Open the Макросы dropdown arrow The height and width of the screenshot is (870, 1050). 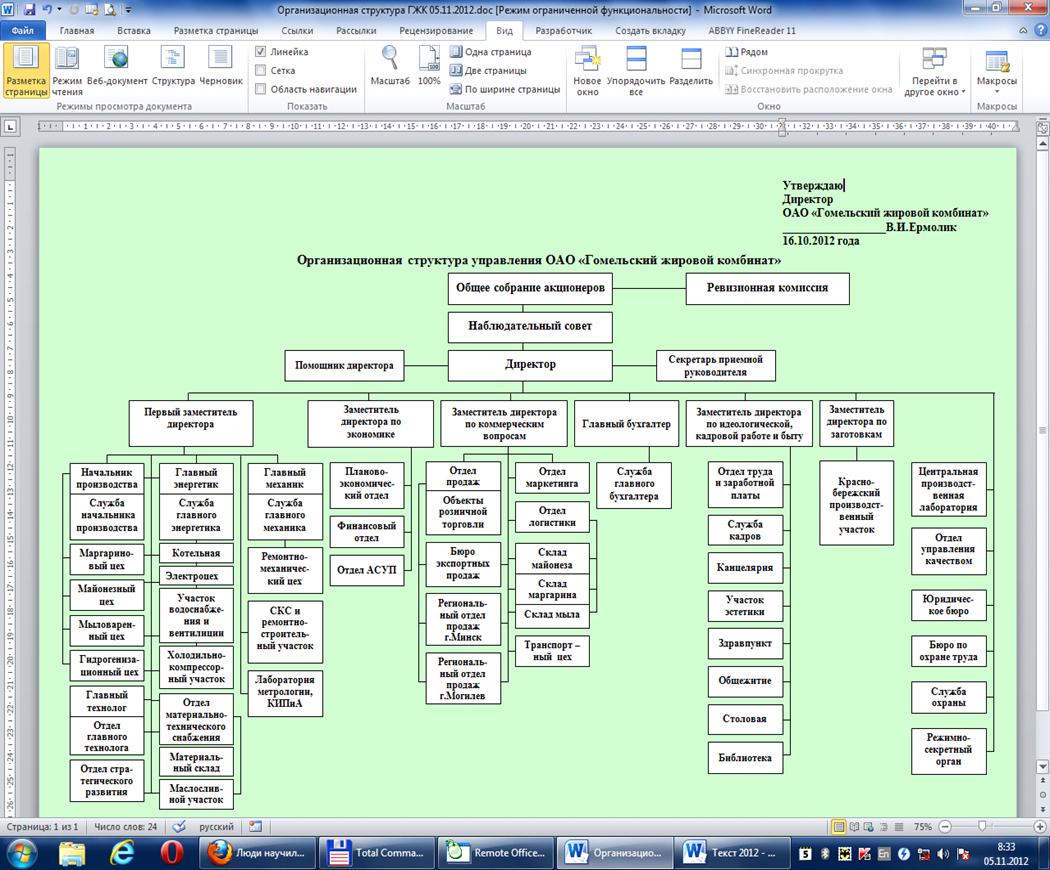pyautogui.click(x=996, y=92)
